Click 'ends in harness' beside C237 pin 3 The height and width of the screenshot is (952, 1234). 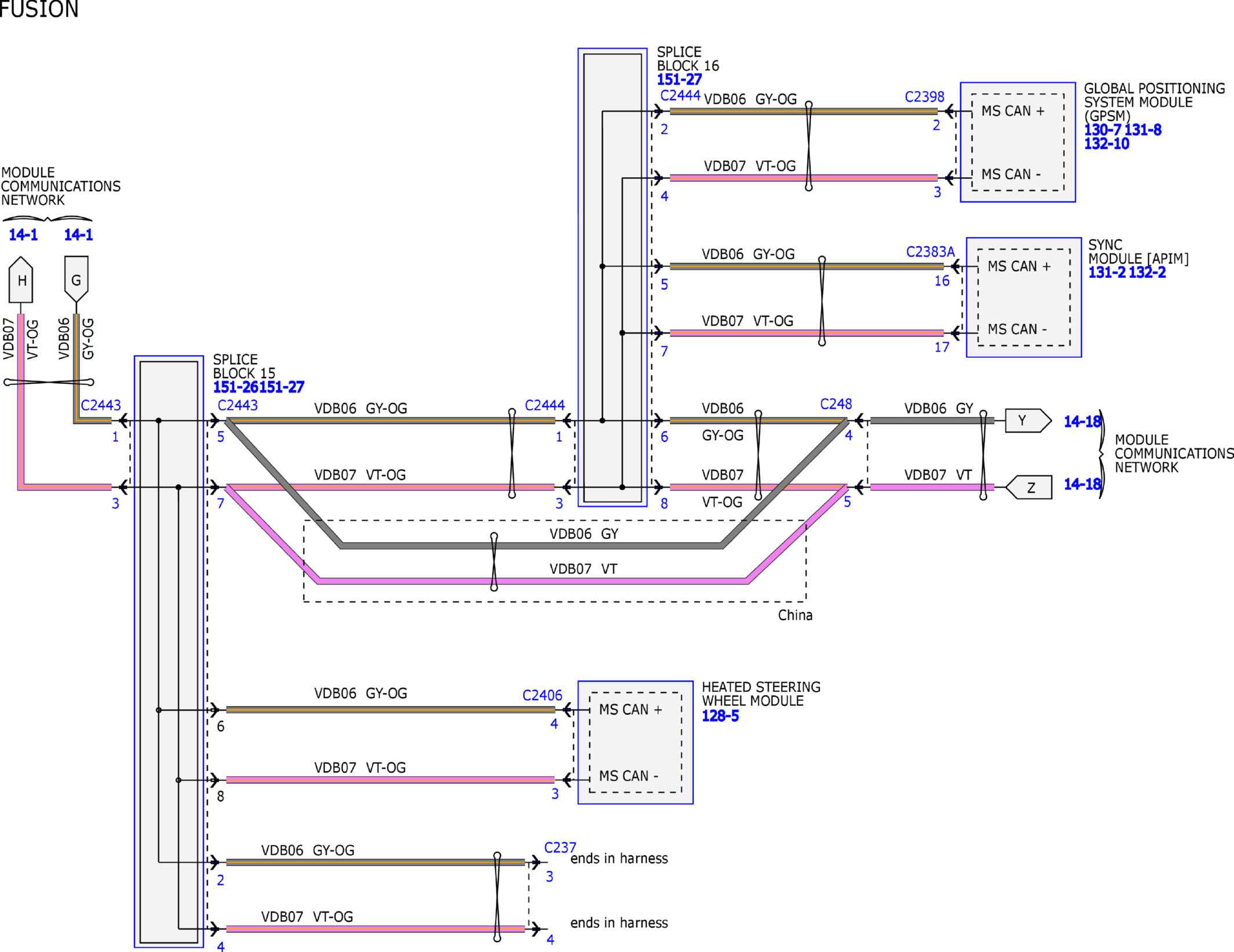(619, 858)
